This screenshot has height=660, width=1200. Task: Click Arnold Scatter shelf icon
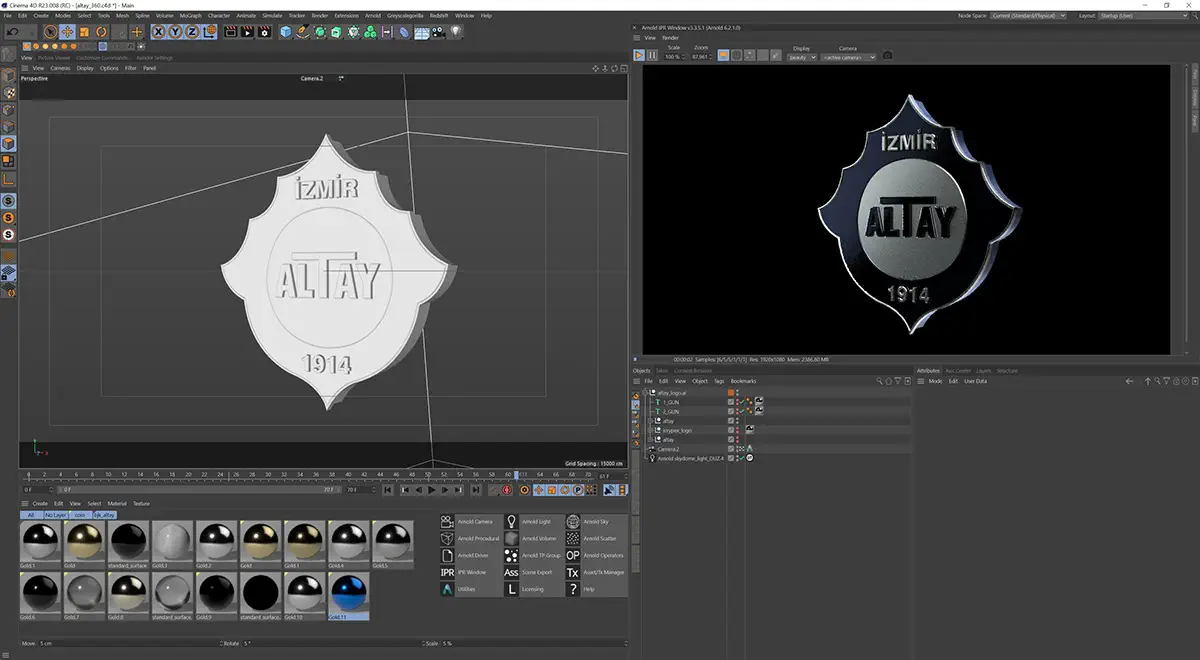(x=573, y=538)
